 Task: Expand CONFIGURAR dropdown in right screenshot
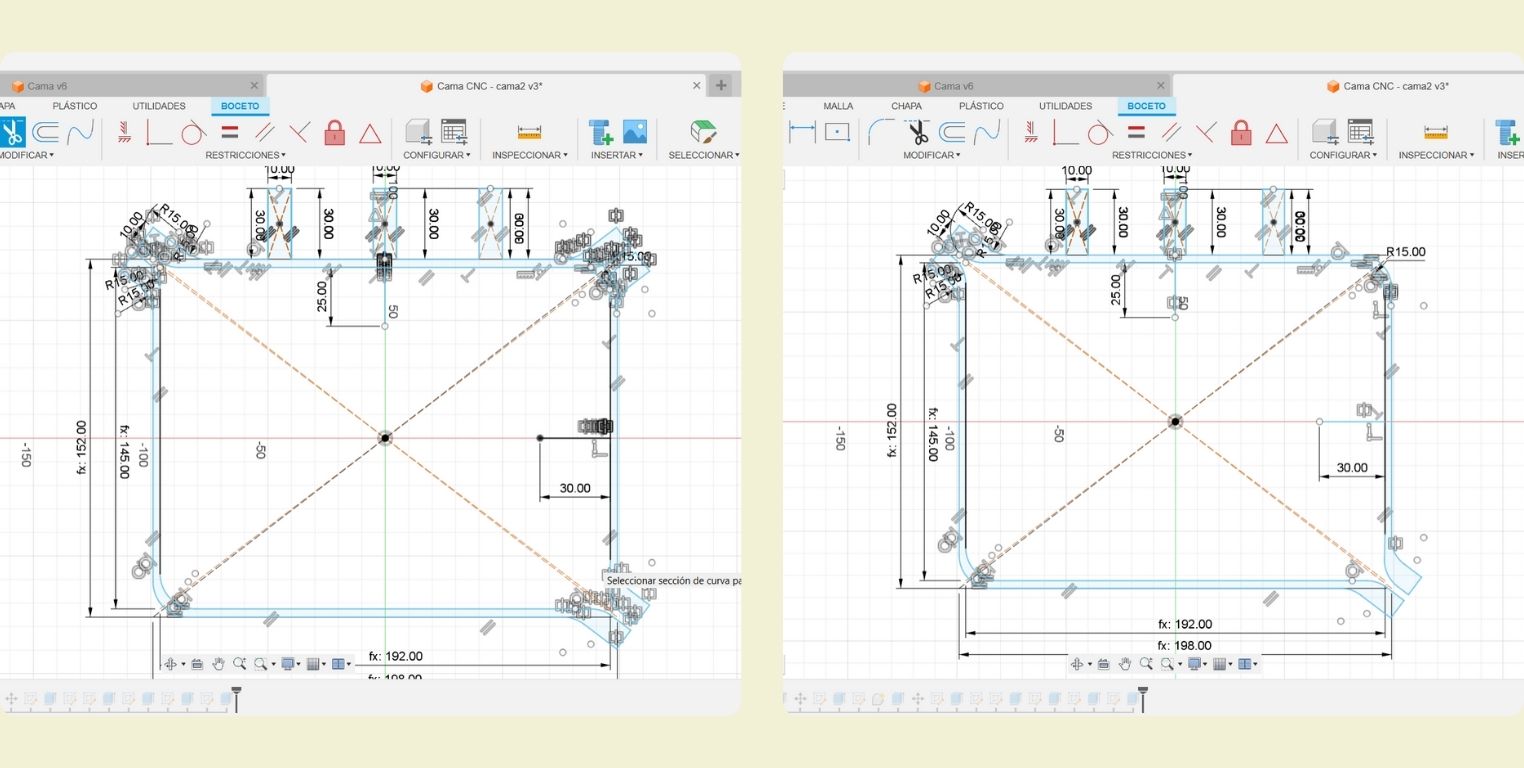coord(1344,155)
